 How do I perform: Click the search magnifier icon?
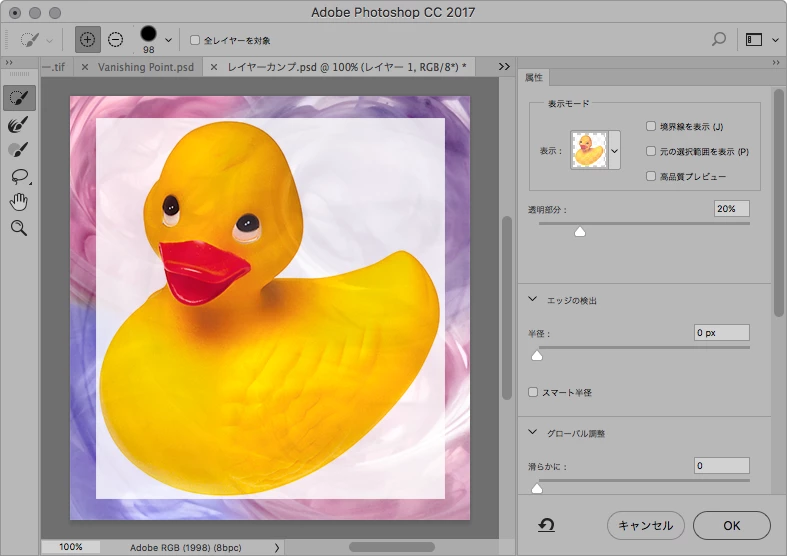point(718,40)
